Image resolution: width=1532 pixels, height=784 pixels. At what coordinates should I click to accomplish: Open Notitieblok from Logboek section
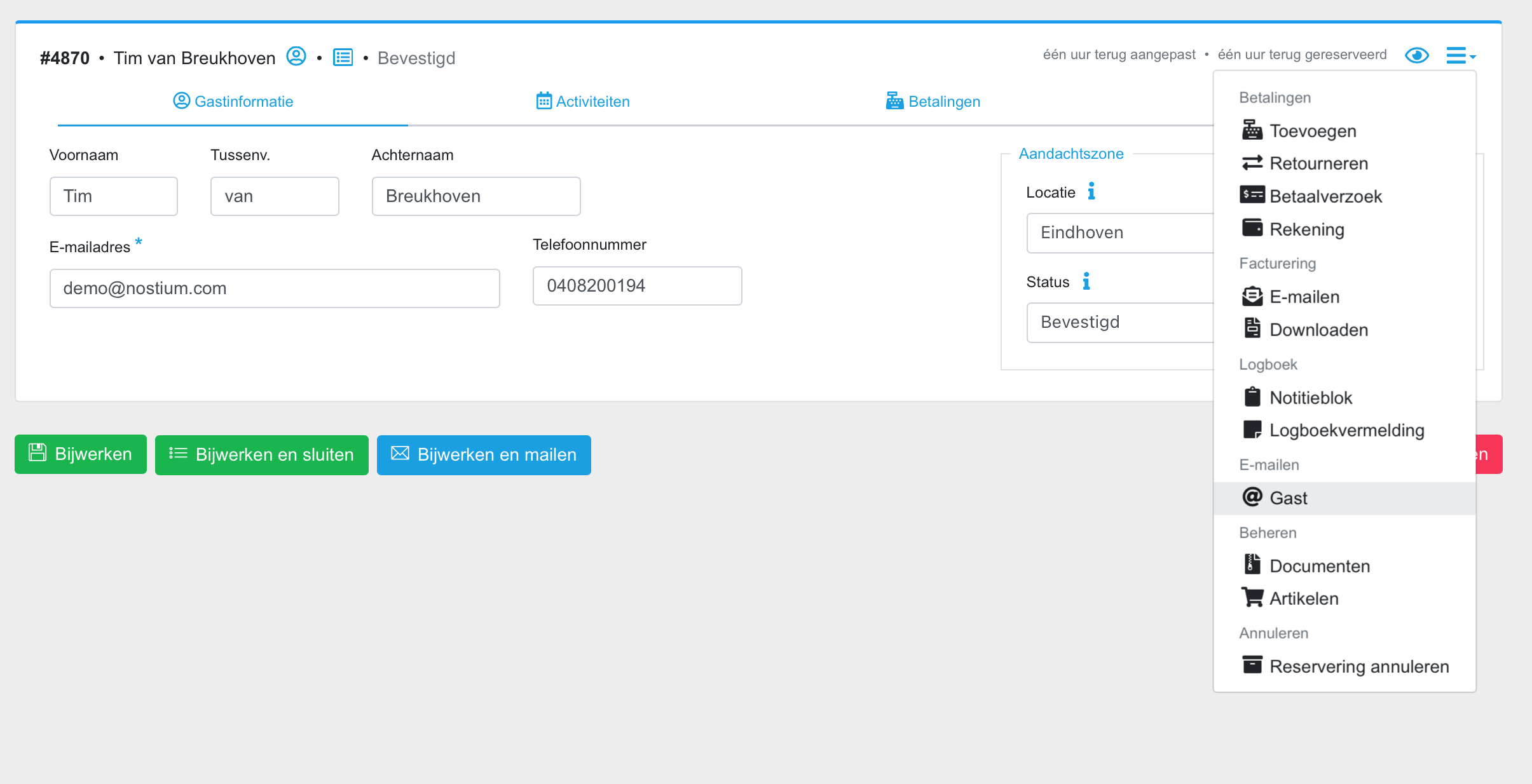[x=1310, y=398]
